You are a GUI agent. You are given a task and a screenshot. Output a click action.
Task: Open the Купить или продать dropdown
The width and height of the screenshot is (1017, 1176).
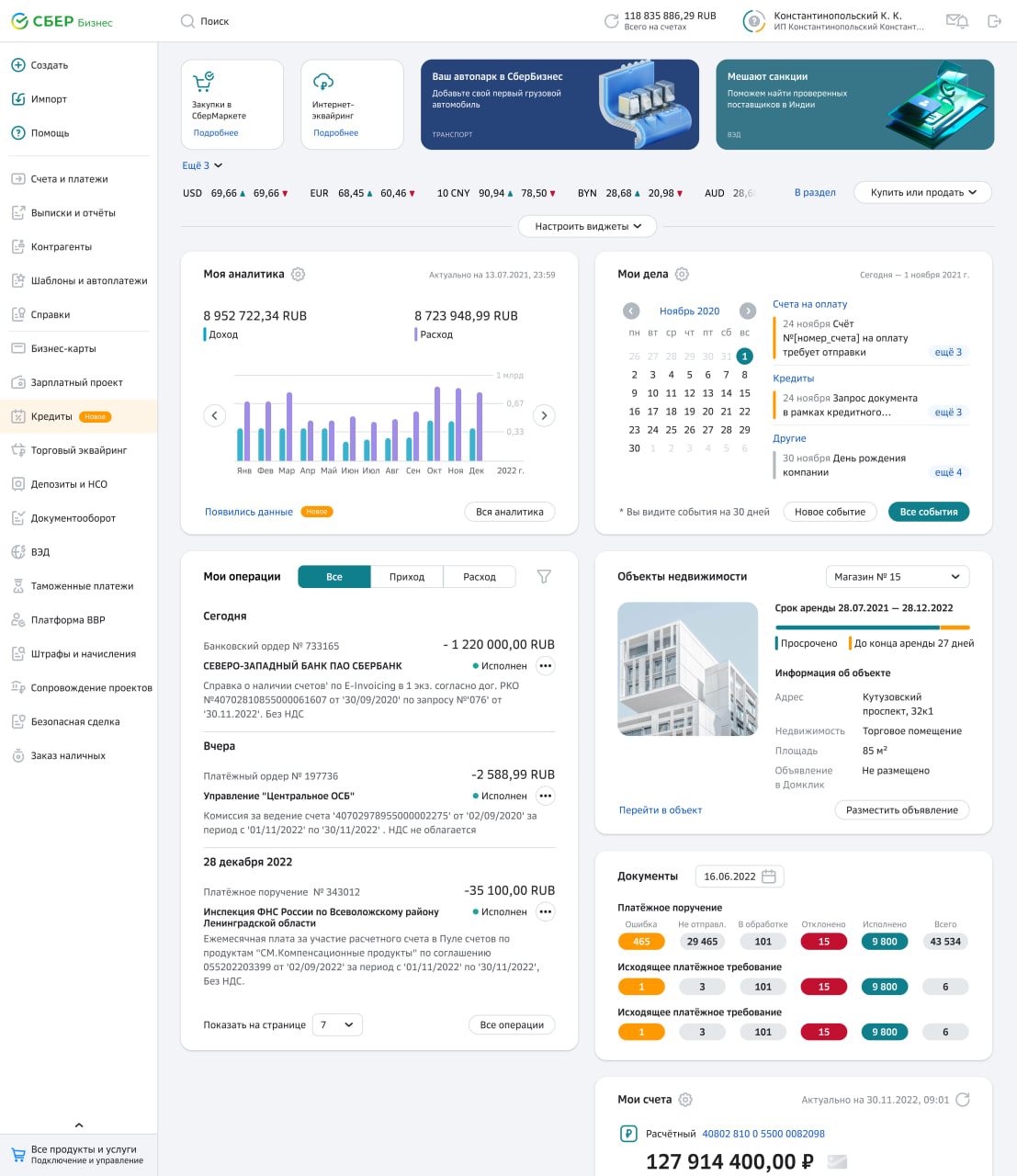point(922,193)
